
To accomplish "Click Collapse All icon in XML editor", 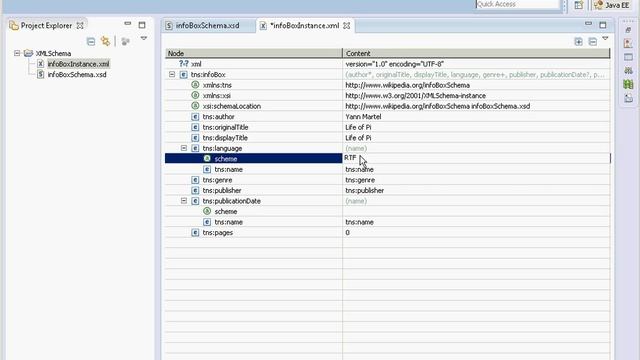I will (593, 42).
